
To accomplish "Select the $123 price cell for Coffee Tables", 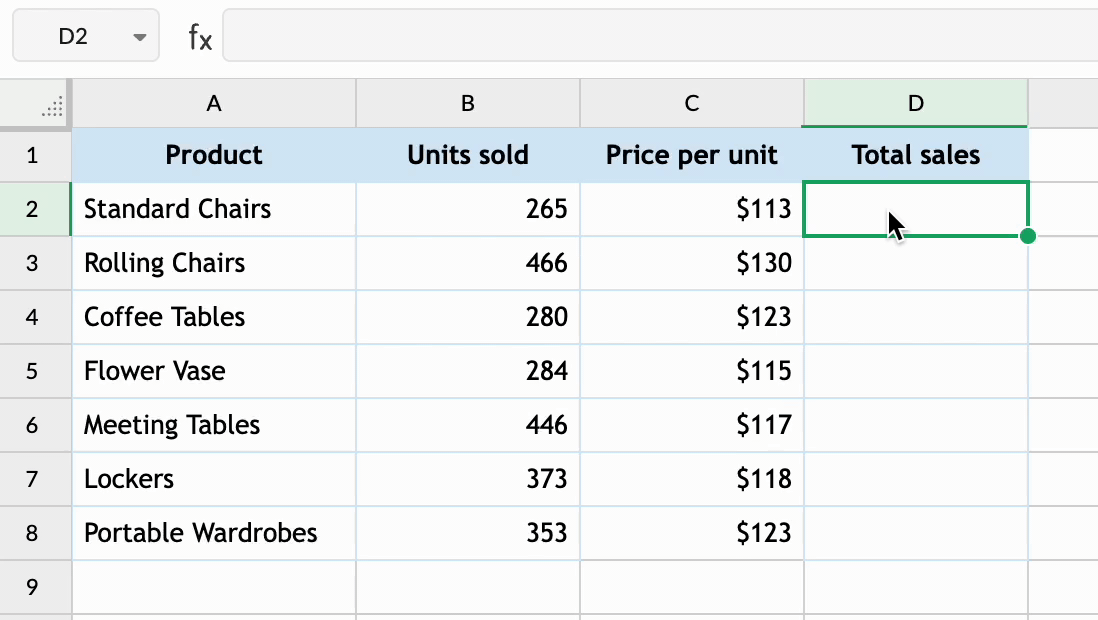I will [x=692, y=317].
